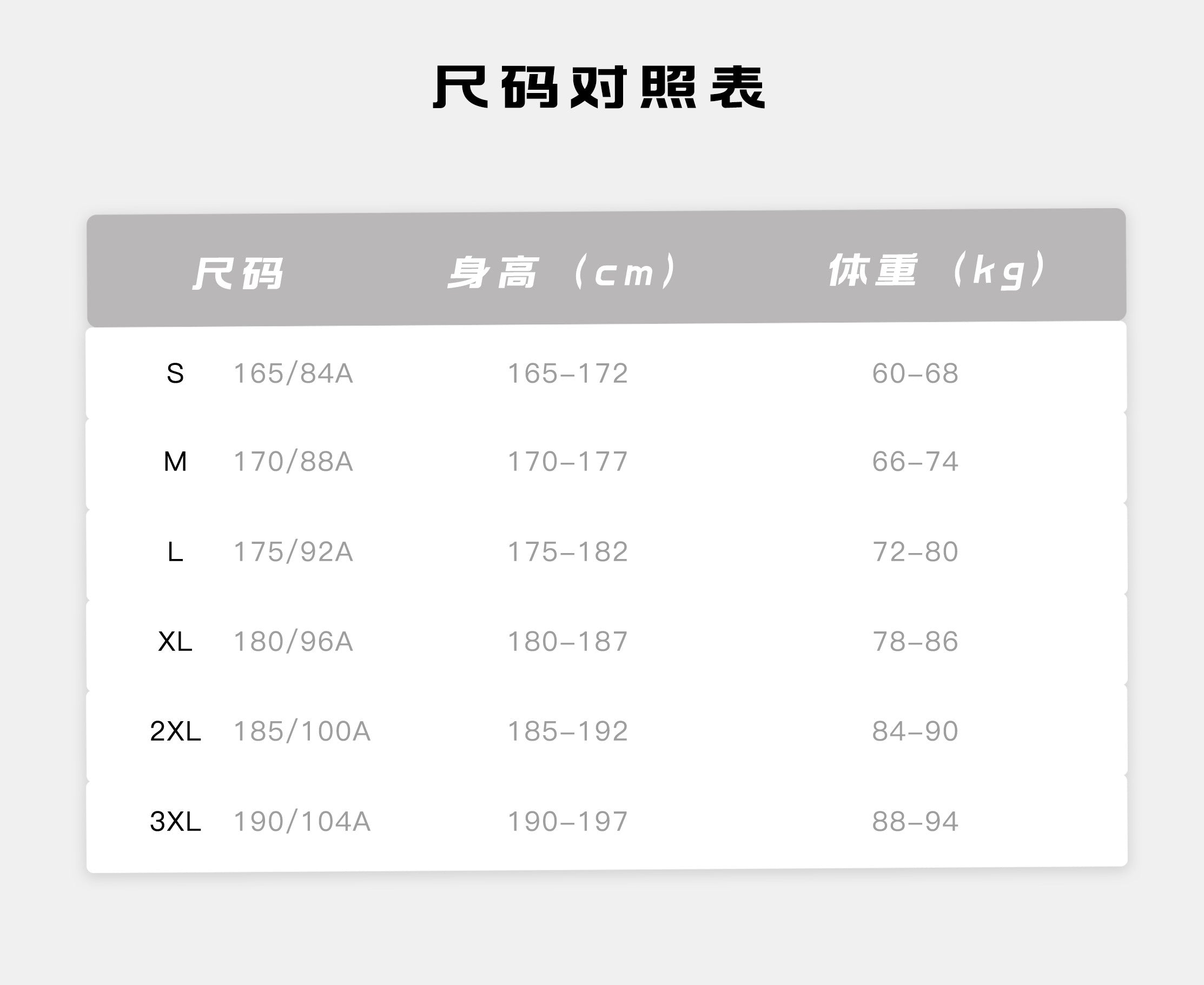Click the 175/92A size code

pos(293,551)
